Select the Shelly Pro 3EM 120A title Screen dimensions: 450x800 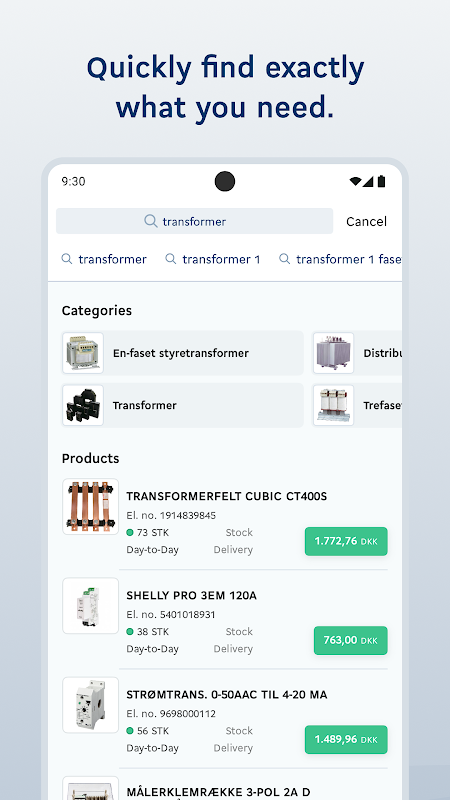[x=191, y=595]
